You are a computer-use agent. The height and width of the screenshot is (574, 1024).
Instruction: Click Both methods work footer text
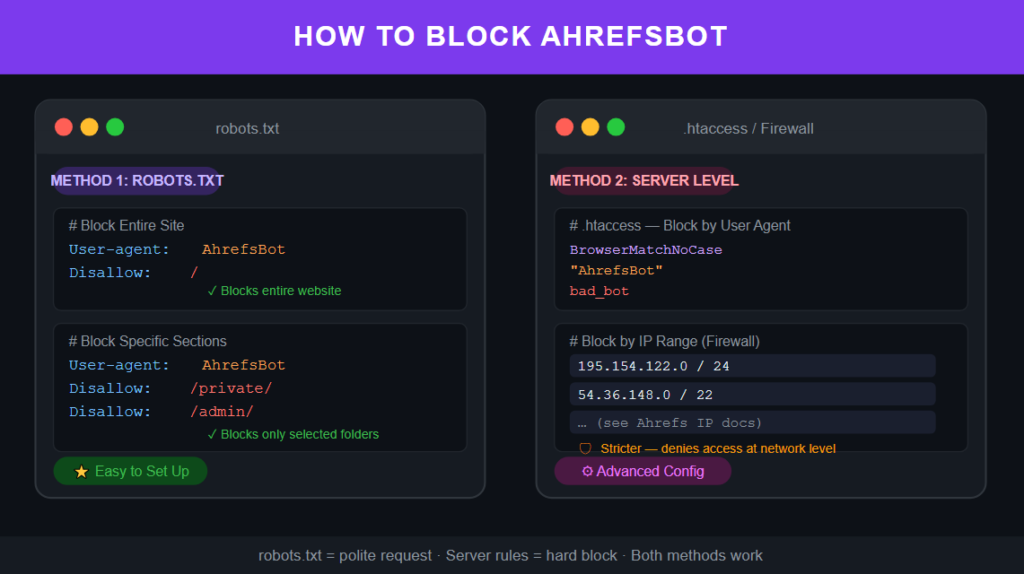(696, 556)
